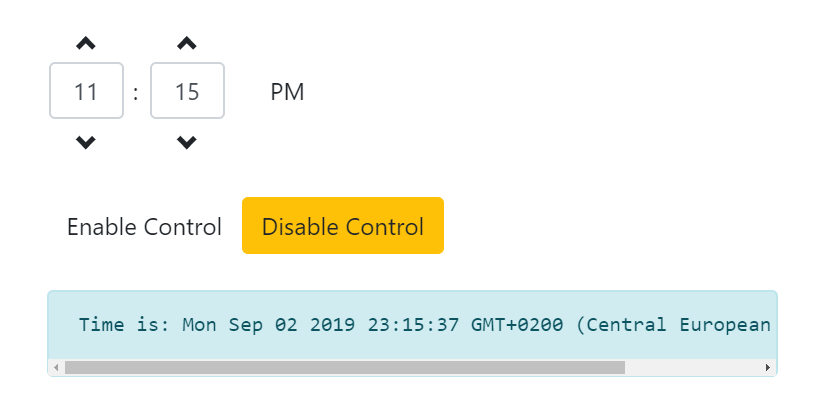Increment the hour with the up chevron
This screenshot has width=839, height=411.
(86, 43)
